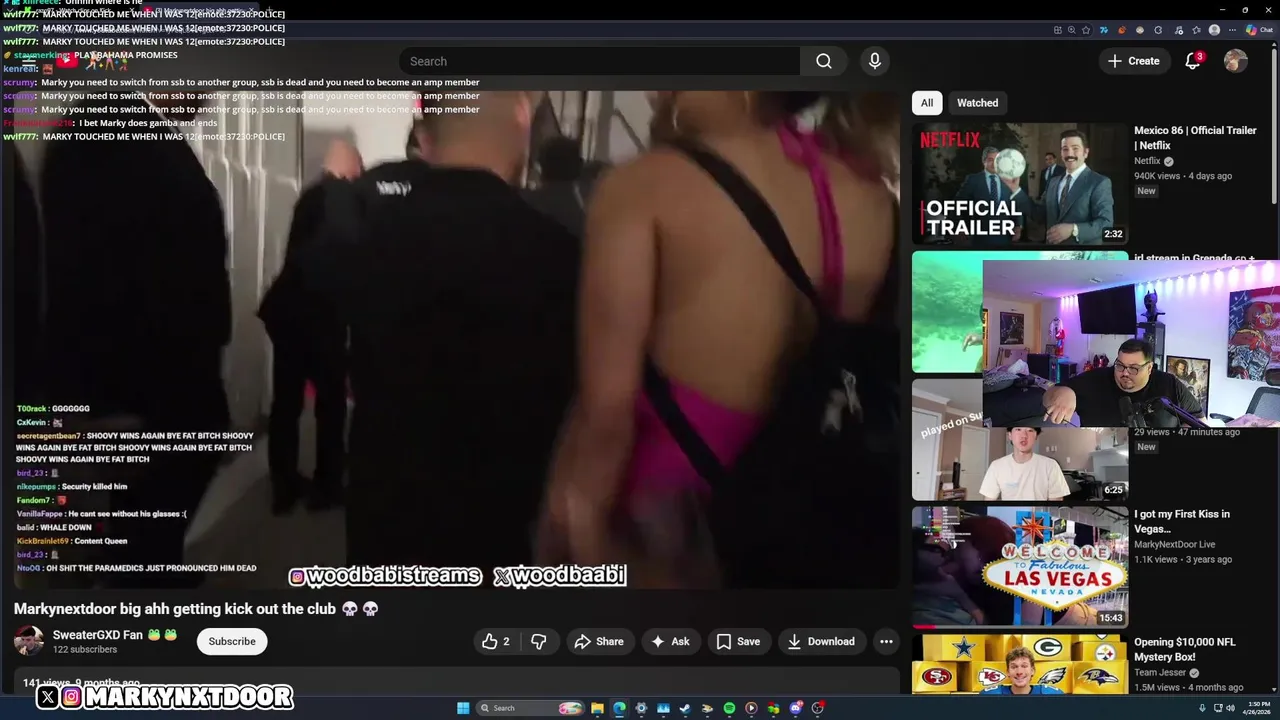The height and width of the screenshot is (720, 1280).
Task: Open SweaterGXD Fan channel avatar
Action: coord(29,641)
